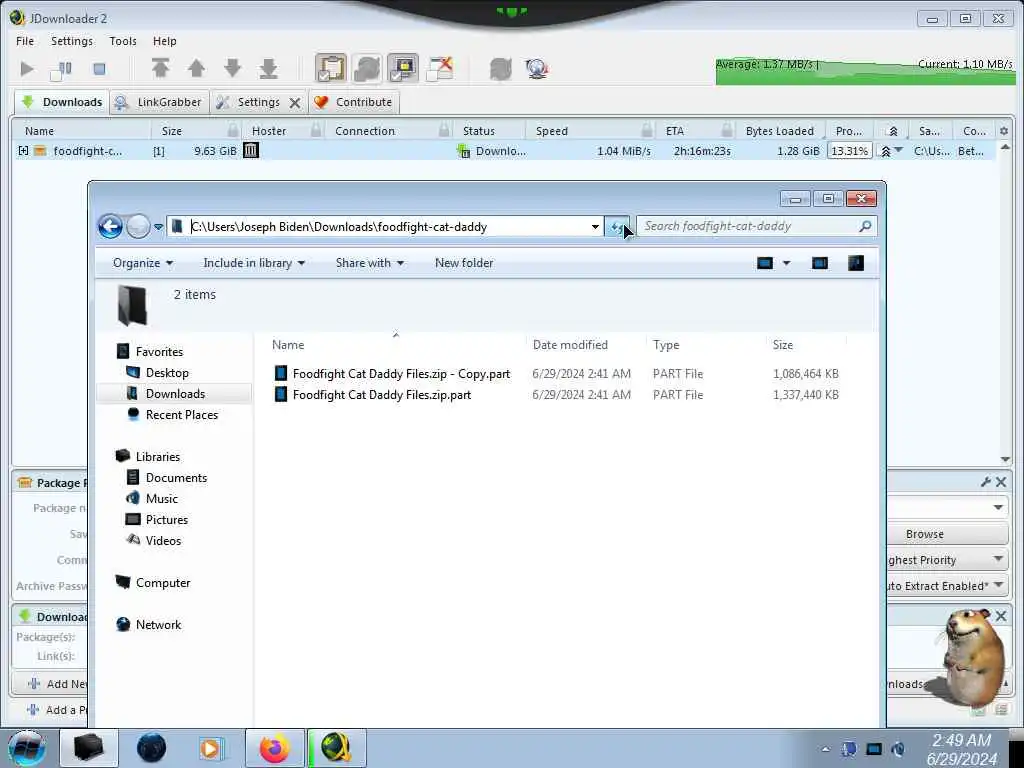Move selected package to the bottom
This screenshot has width=1024, height=768.
[x=268, y=68]
